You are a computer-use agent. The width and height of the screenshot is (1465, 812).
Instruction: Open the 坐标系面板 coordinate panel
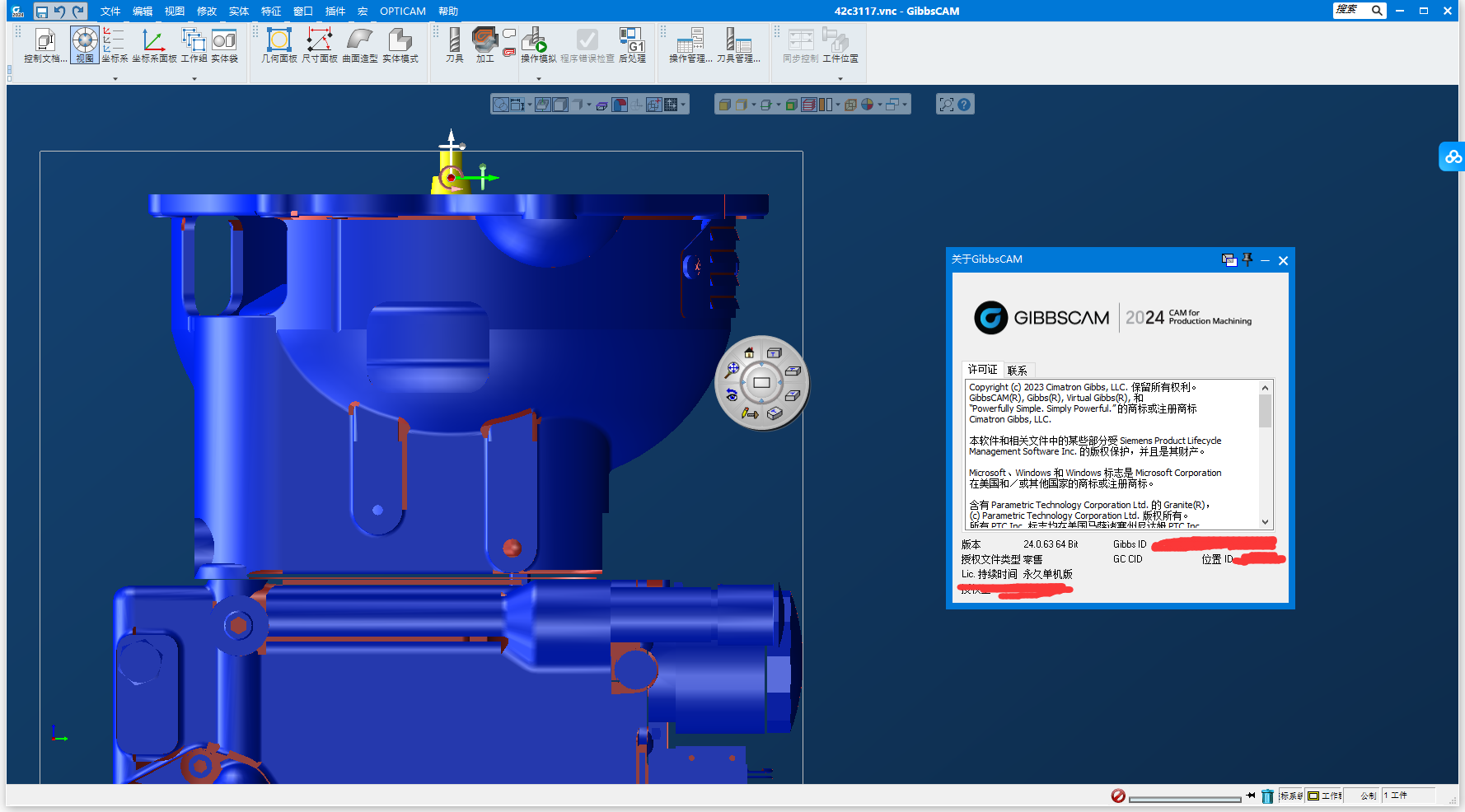(154, 44)
